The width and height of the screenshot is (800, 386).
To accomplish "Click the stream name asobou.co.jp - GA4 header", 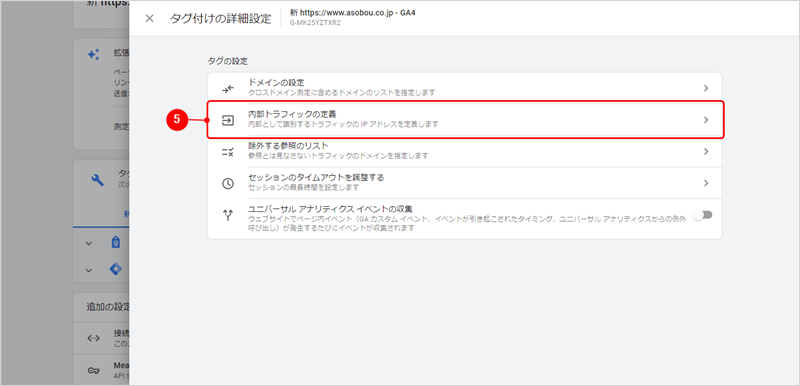I will coord(353,13).
